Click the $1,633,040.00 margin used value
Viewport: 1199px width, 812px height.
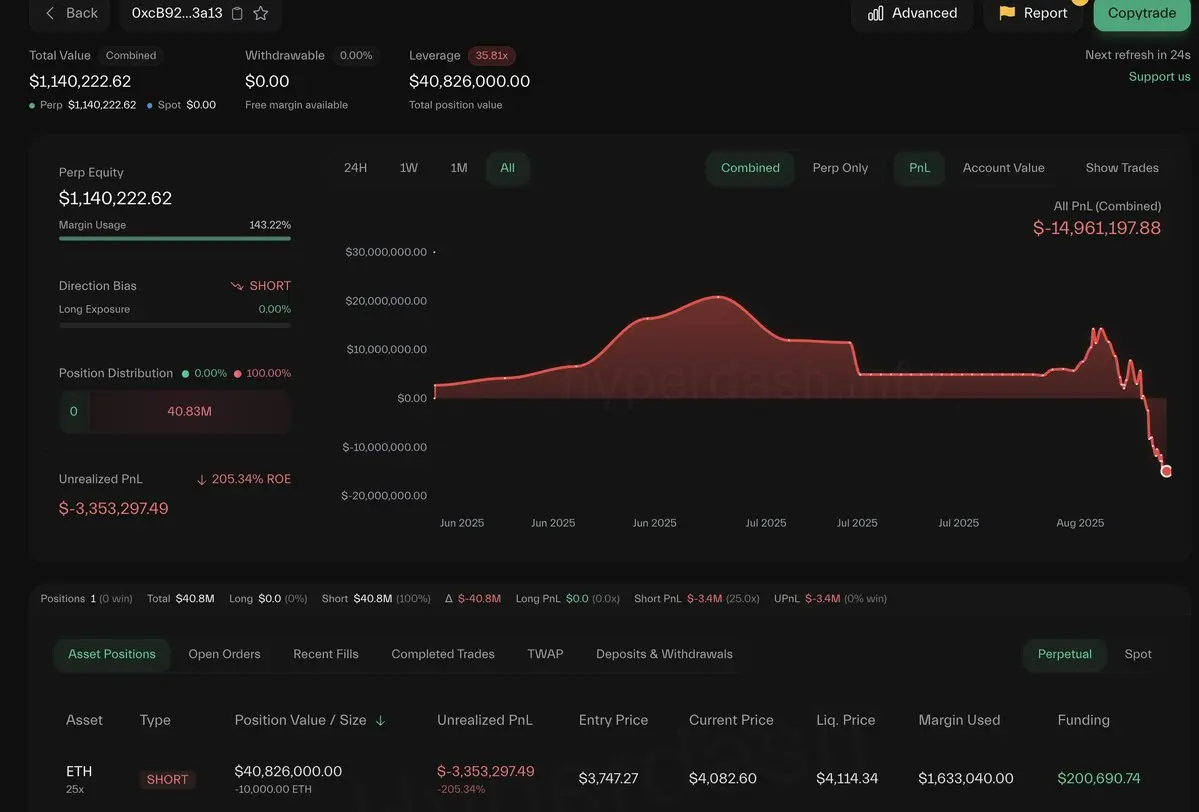[966, 778]
